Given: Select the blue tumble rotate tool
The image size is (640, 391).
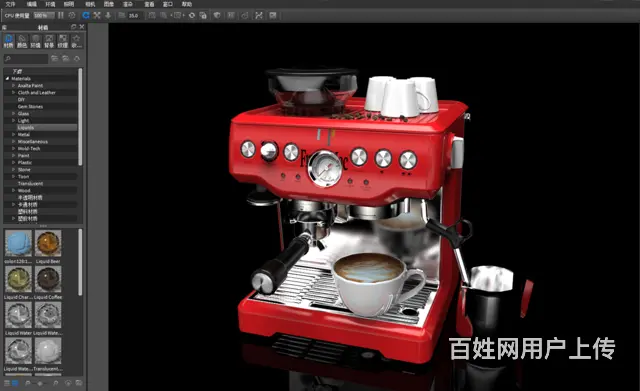Looking at the screenshot, I should click(86, 16).
